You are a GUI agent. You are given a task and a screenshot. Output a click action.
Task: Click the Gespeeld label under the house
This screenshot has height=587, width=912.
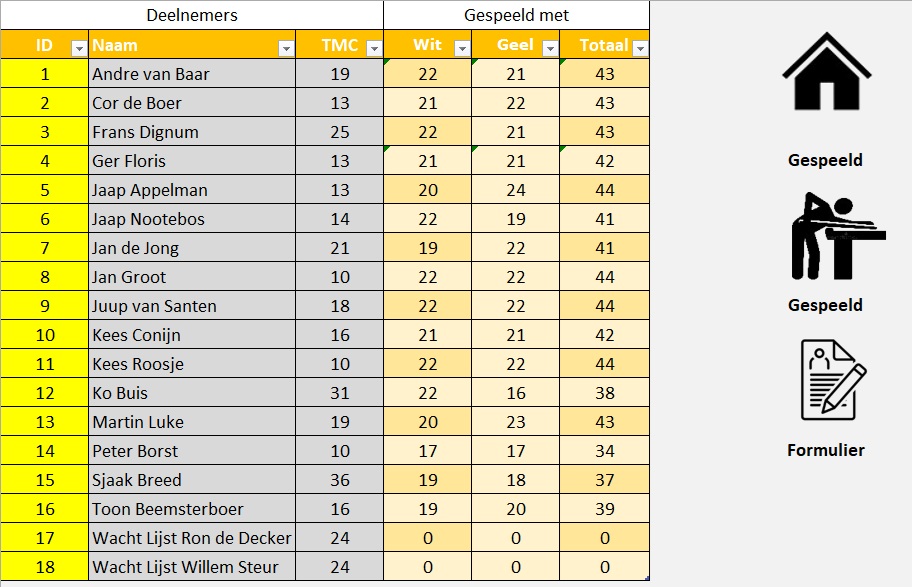click(x=825, y=160)
